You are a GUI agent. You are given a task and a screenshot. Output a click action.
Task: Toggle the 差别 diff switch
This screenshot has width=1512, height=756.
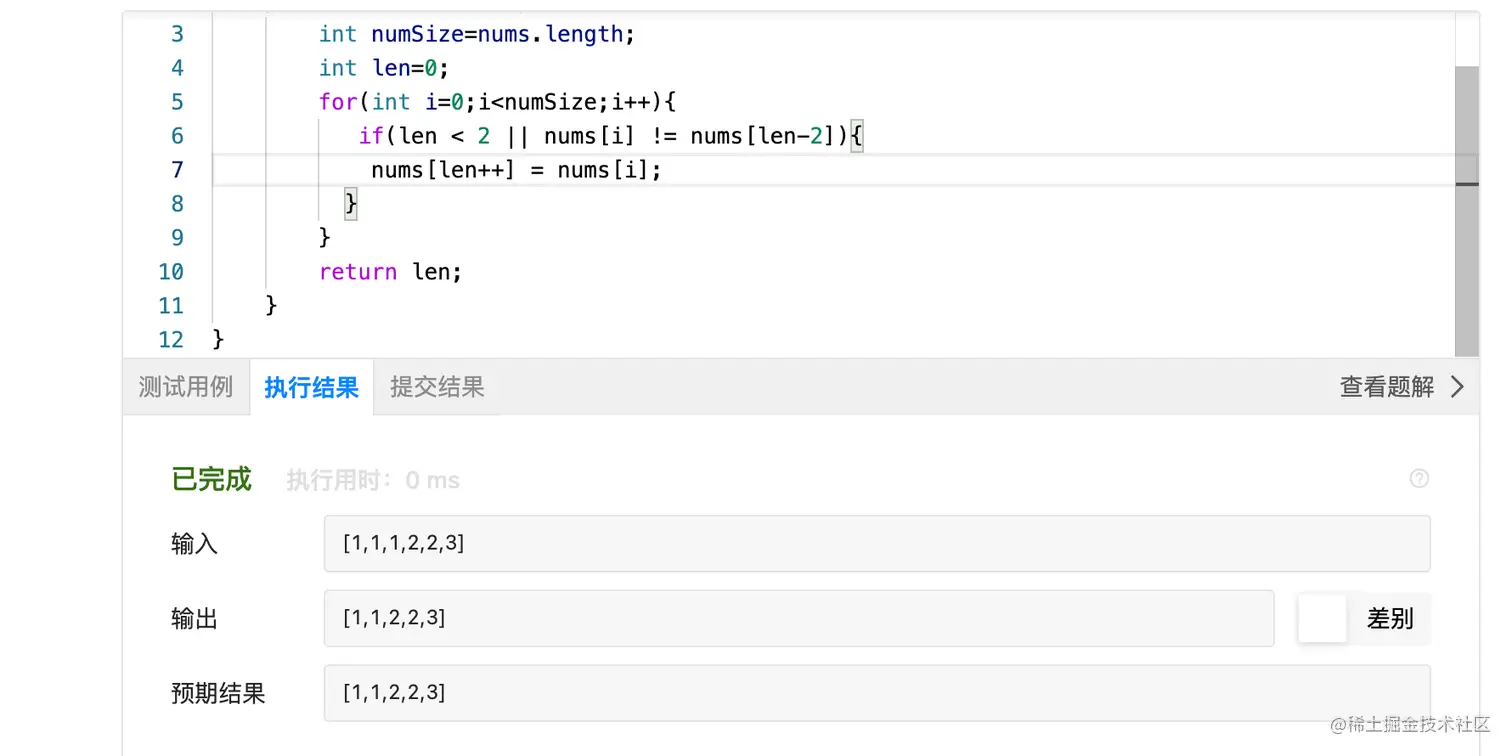coord(1323,619)
